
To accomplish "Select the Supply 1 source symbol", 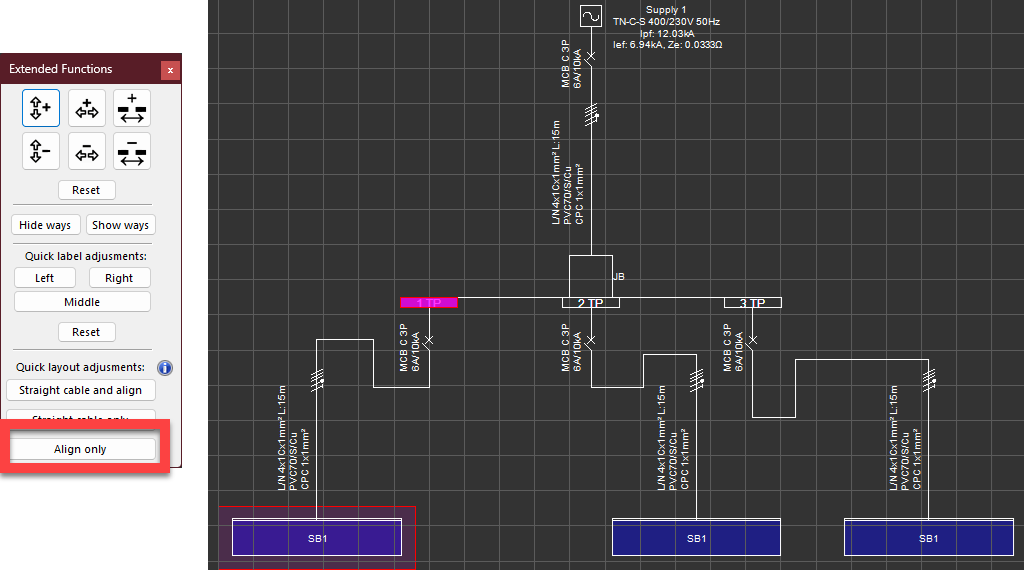I will [x=590, y=17].
